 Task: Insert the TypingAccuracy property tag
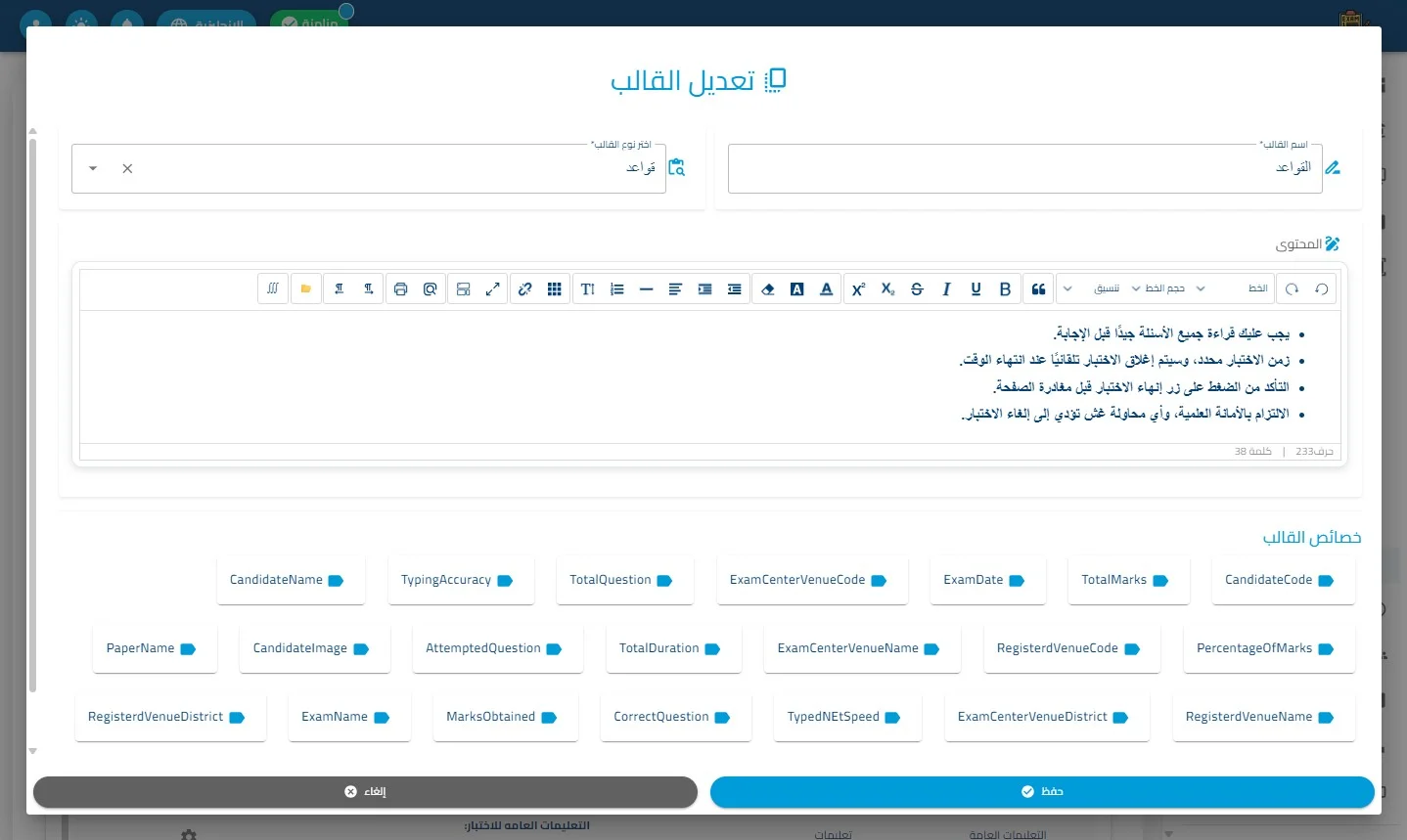click(462, 581)
